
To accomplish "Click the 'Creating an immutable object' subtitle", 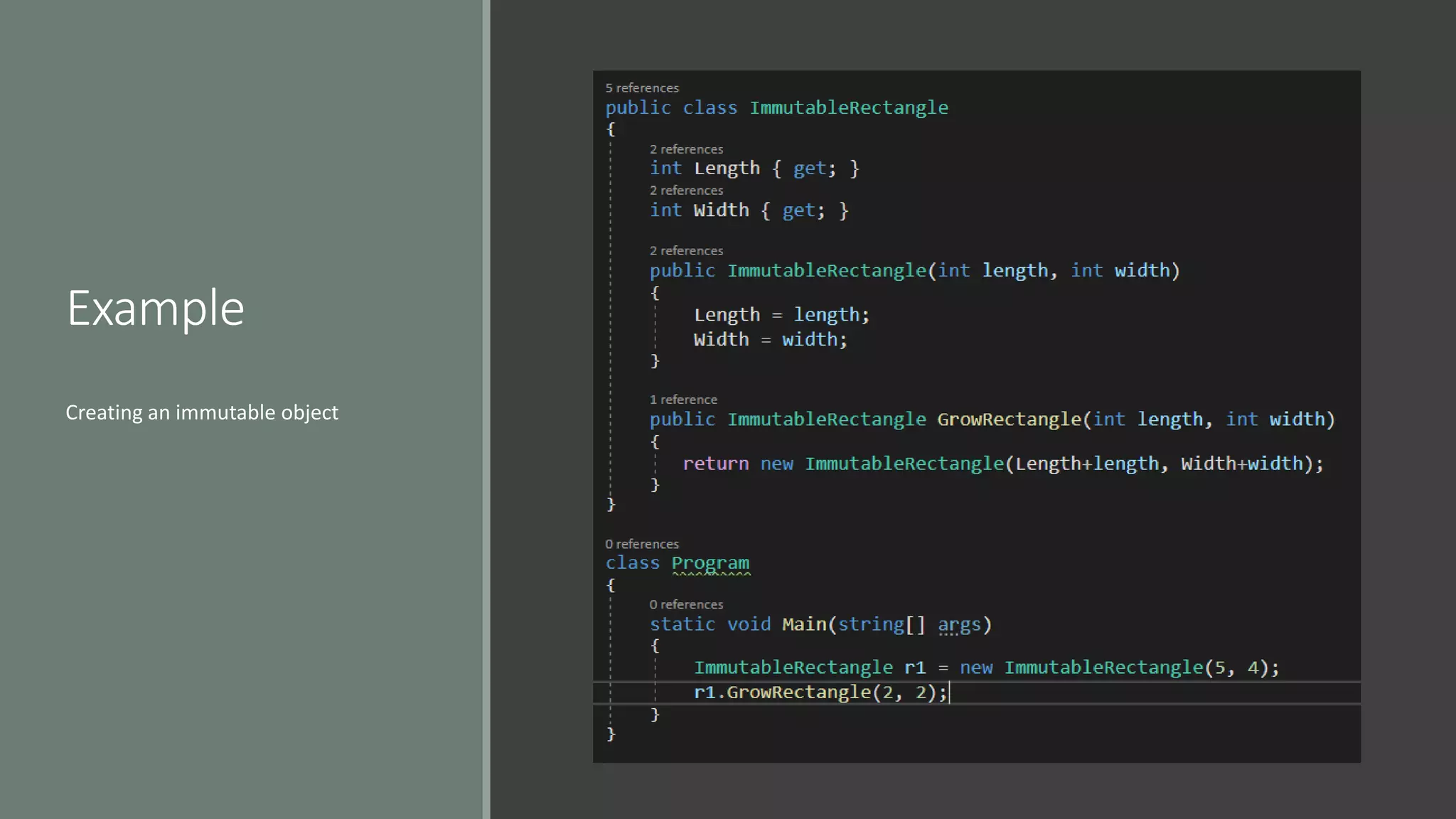I will pos(202,412).
